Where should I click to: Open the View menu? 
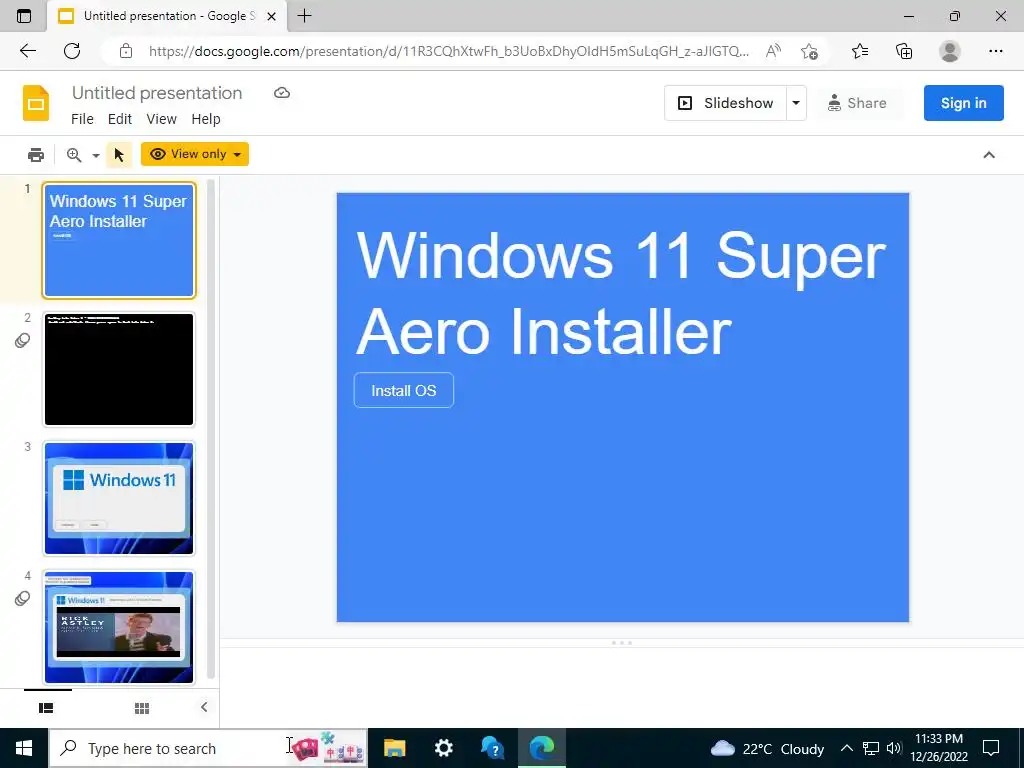pyautogui.click(x=161, y=119)
